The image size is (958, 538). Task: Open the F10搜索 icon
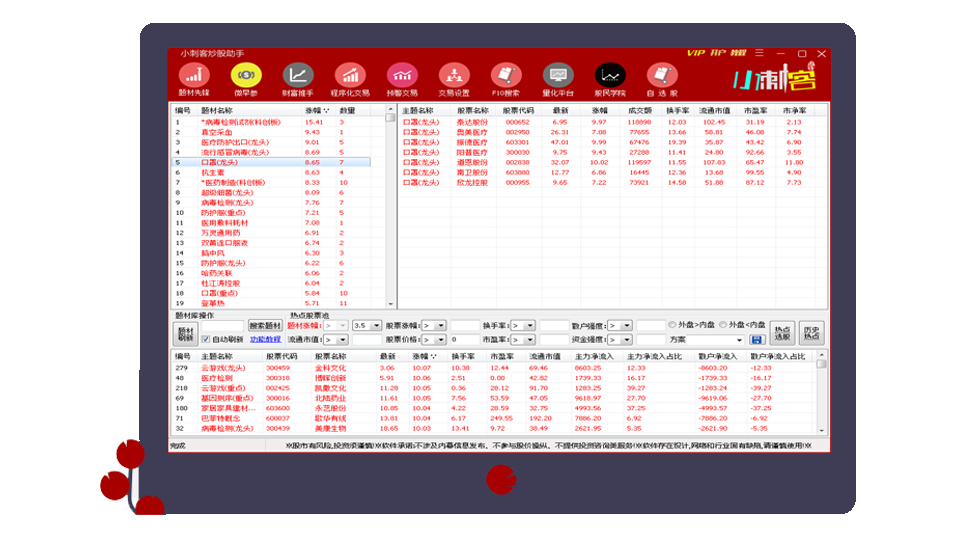click(x=506, y=79)
